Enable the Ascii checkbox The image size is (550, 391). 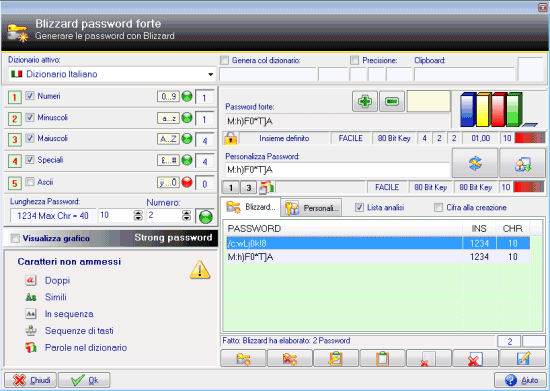coord(30,182)
